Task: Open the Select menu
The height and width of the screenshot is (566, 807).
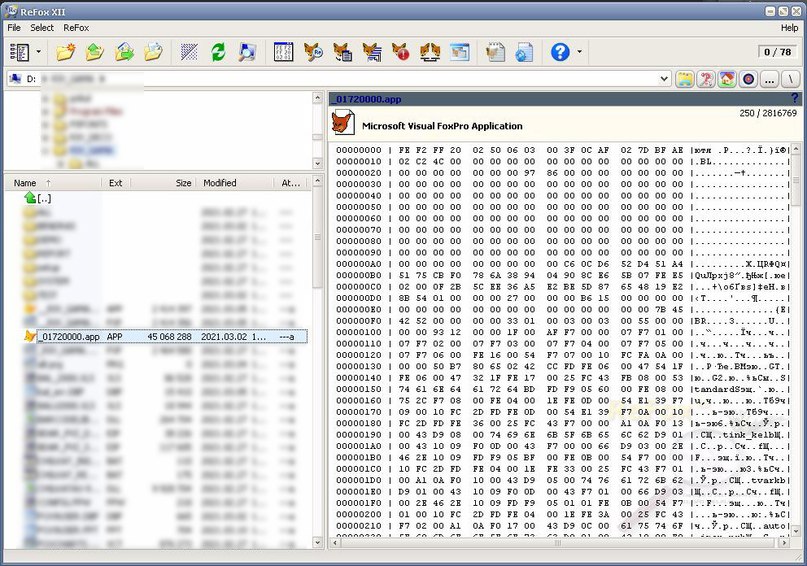Action: click(42, 28)
